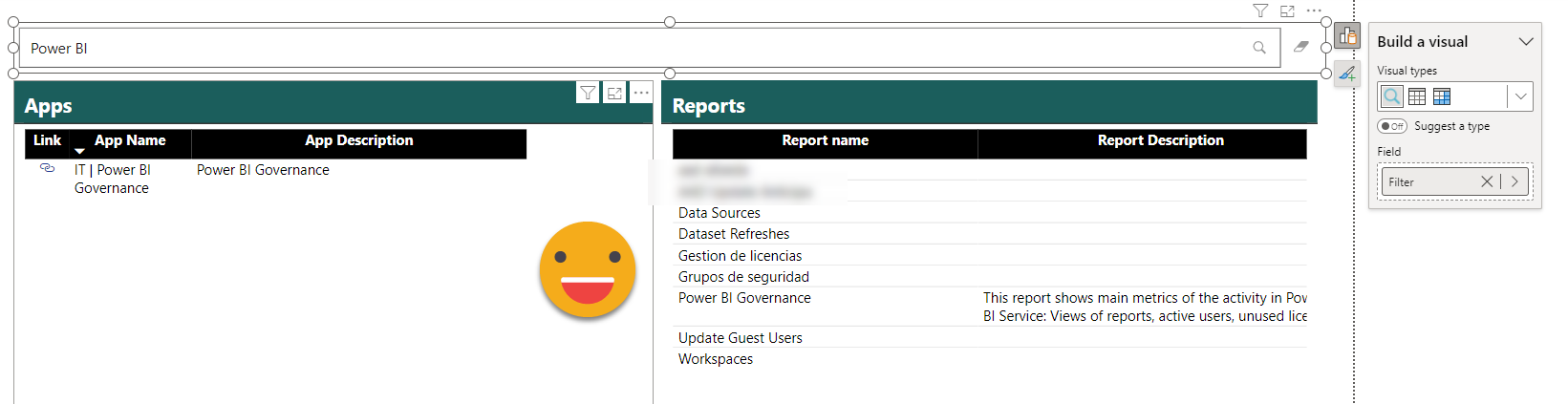Expand the Filter field options arrow
This screenshot has height=404, width=1568.
[x=1514, y=181]
